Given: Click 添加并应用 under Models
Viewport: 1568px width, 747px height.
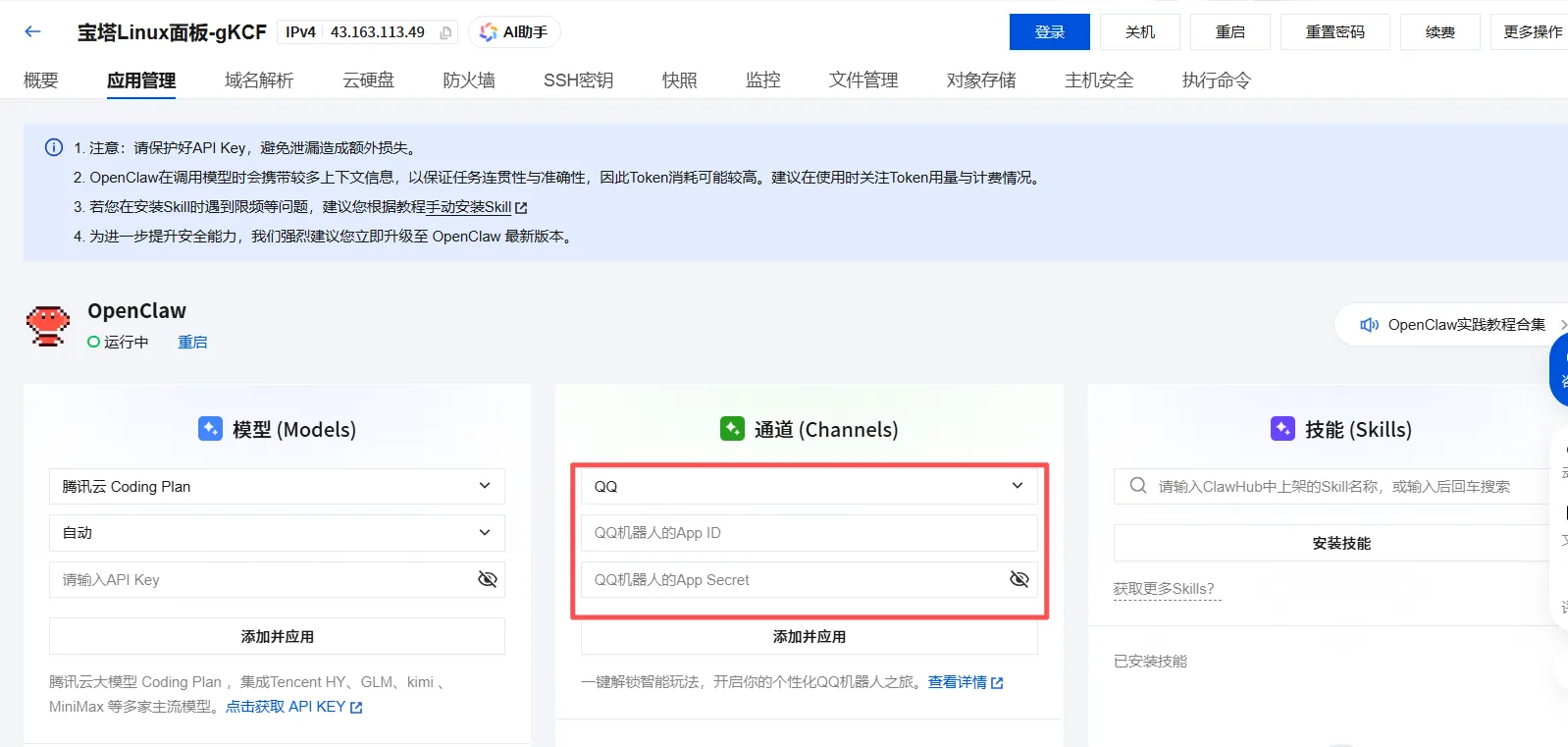Looking at the screenshot, I should click(x=277, y=636).
